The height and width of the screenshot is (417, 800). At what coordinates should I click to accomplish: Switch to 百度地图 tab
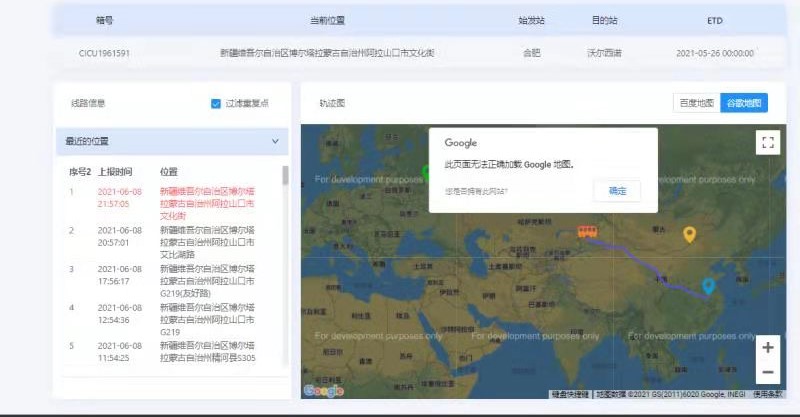point(696,103)
